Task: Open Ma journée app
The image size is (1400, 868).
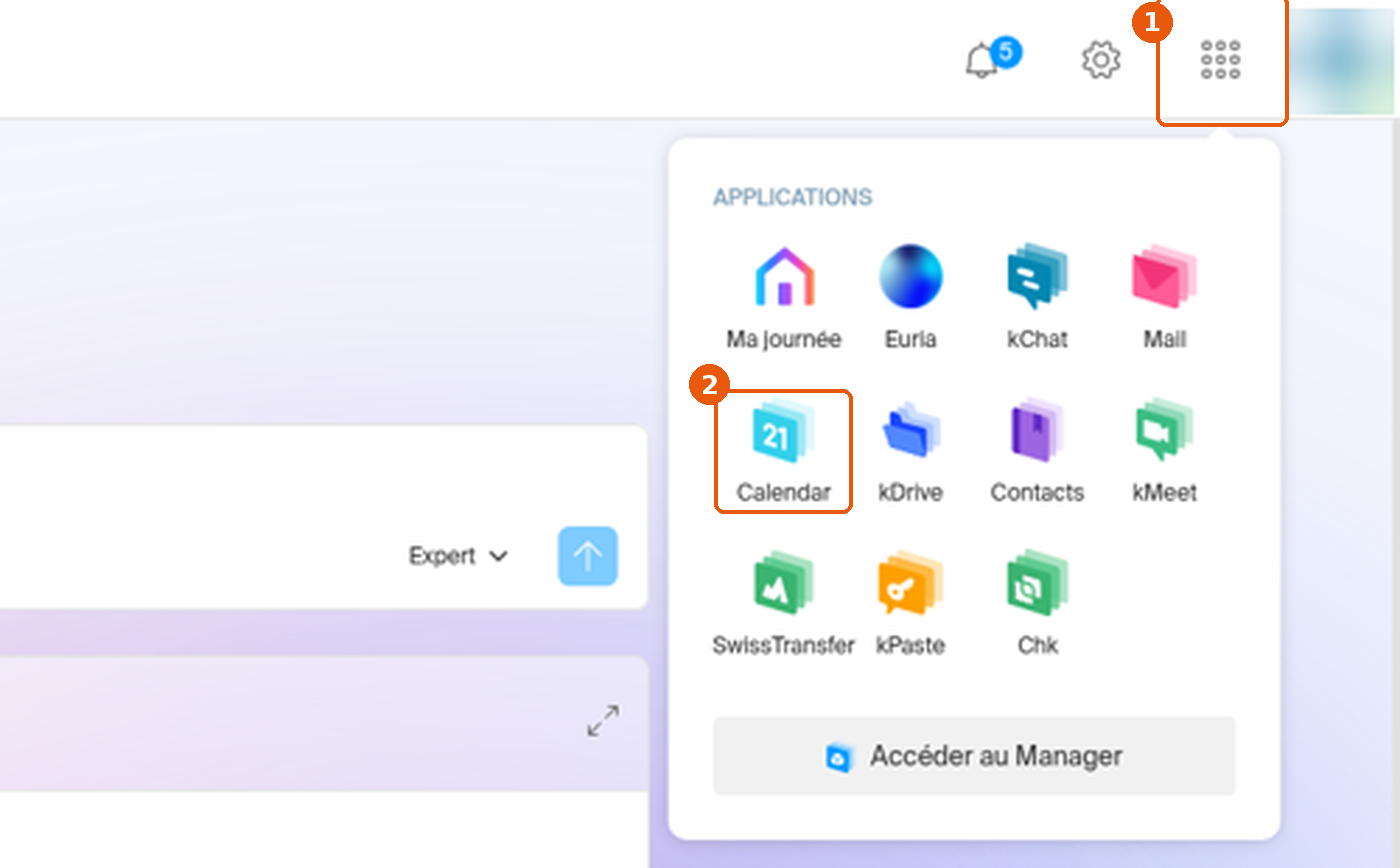Action: pyautogui.click(x=784, y=297)
